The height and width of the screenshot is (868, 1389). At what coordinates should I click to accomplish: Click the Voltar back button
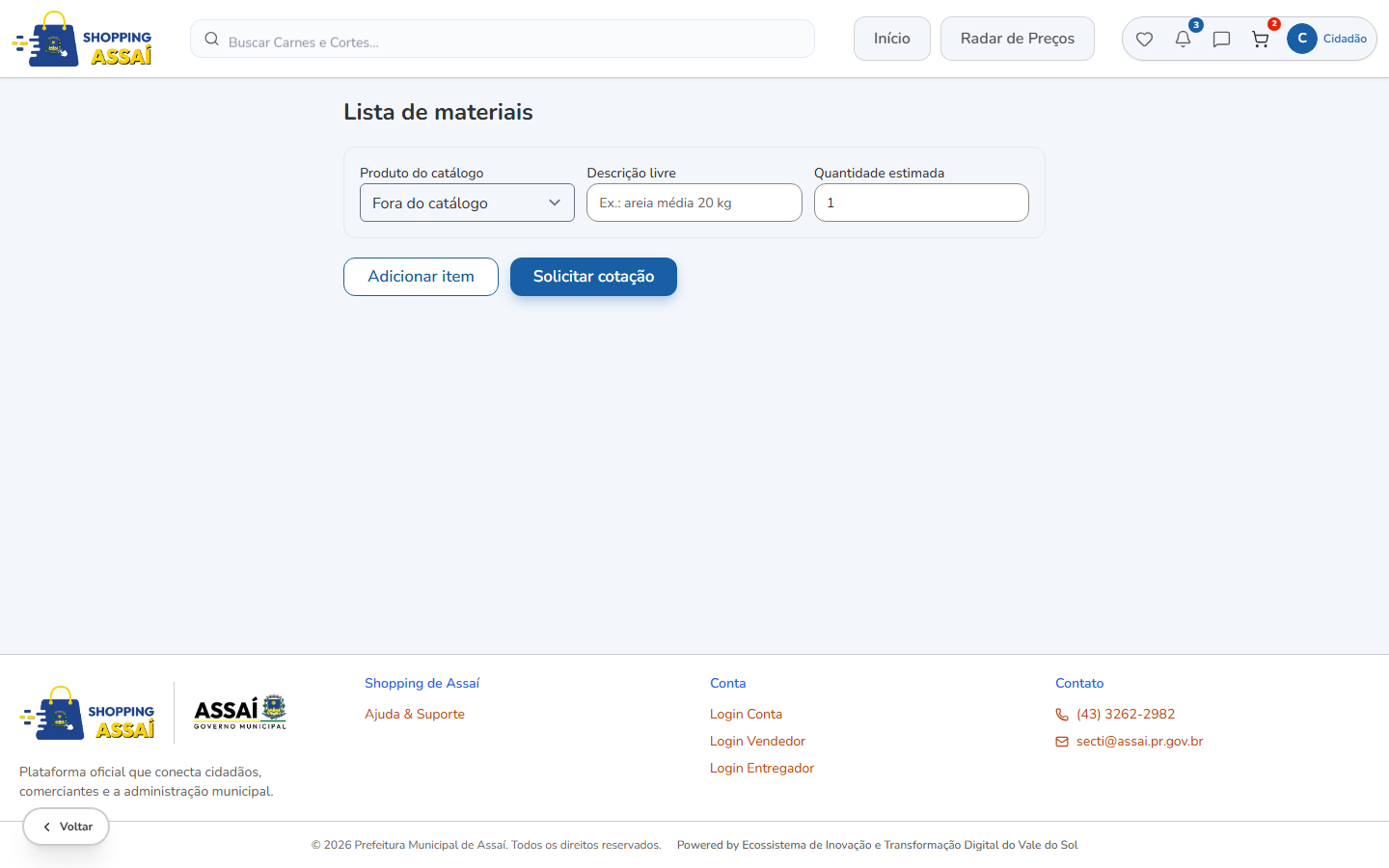67,827
